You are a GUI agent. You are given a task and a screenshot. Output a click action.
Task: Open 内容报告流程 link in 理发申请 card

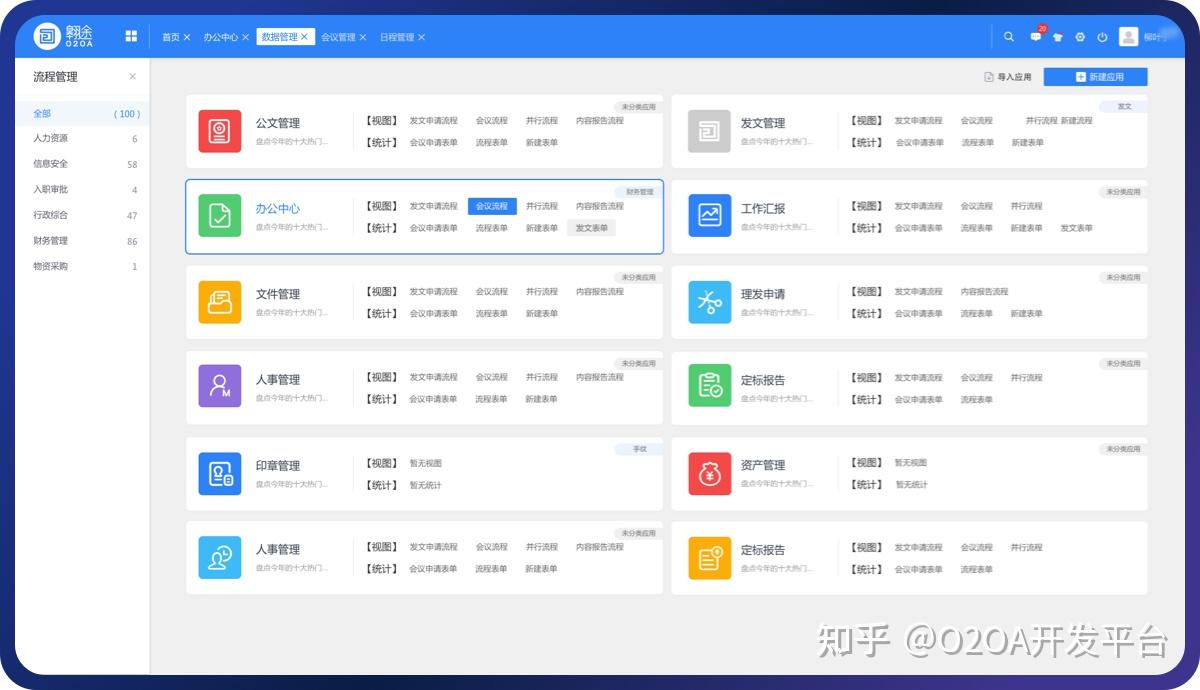click(x=985, y=292)
